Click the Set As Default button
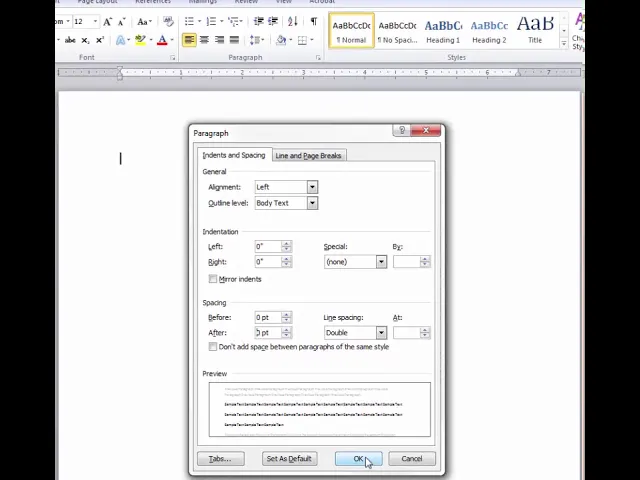The height and width of the screenshot is (480, 640). pos(289,459)
